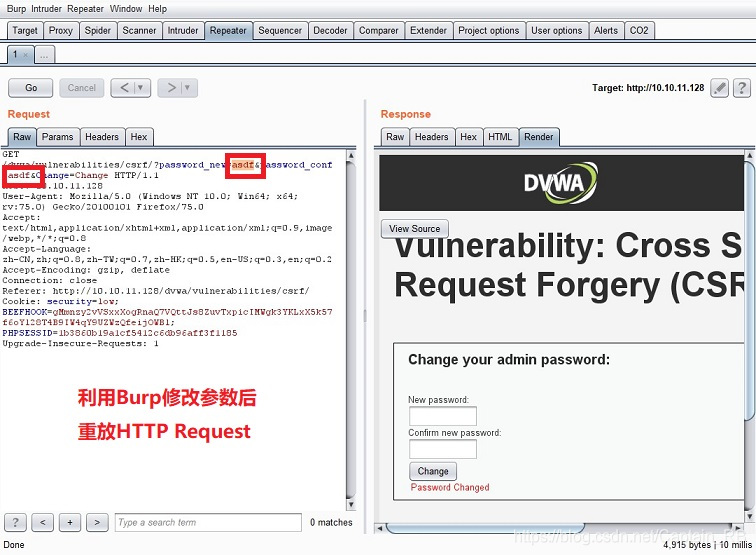Viewport: 756px width, 555px height.
Task: Click the DVWA logo in rendered response
Action: pos(561,183)
